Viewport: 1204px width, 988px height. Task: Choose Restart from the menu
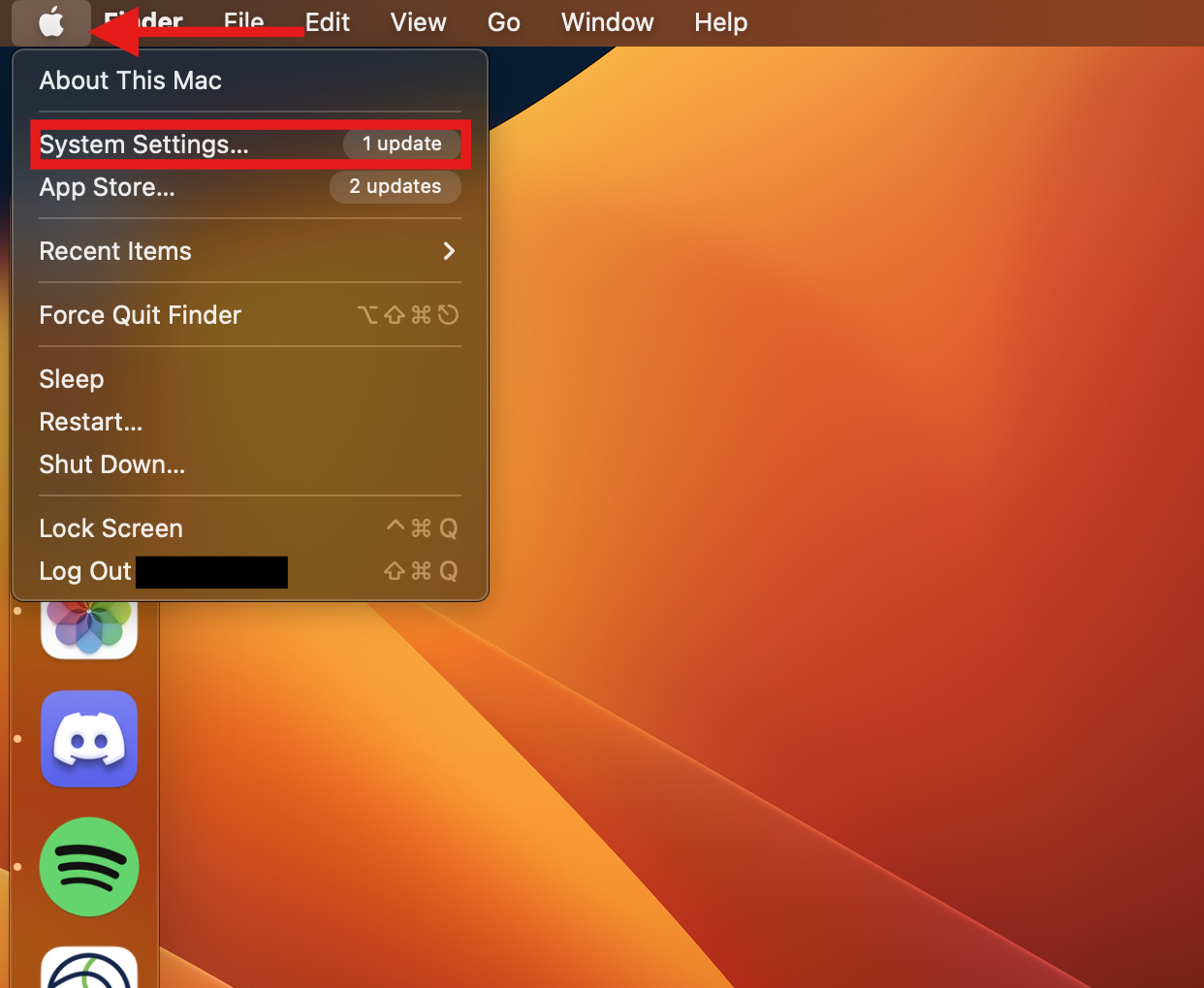(x=90, y=422)
